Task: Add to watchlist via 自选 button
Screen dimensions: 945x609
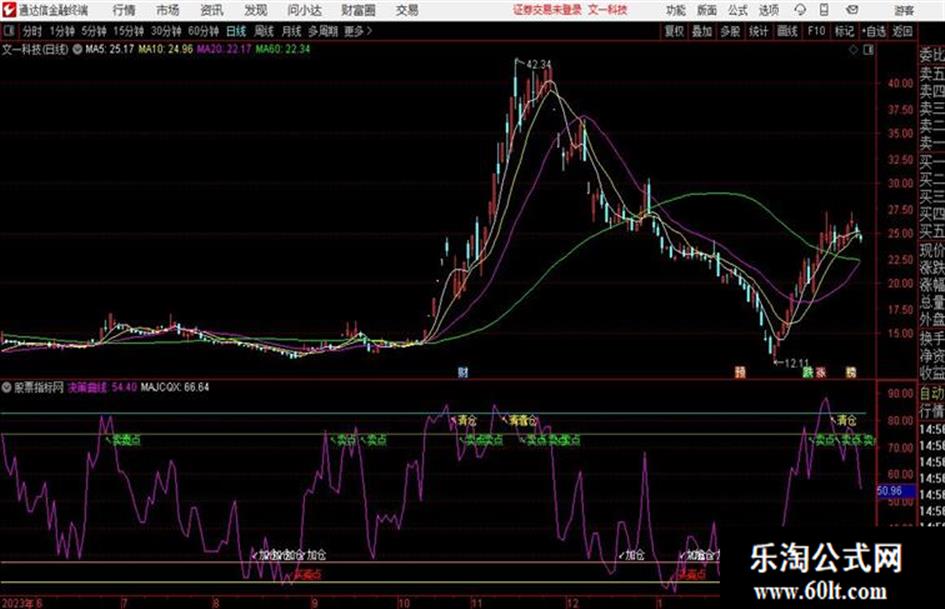Action: pyautogui.click(x=874, y=31)
